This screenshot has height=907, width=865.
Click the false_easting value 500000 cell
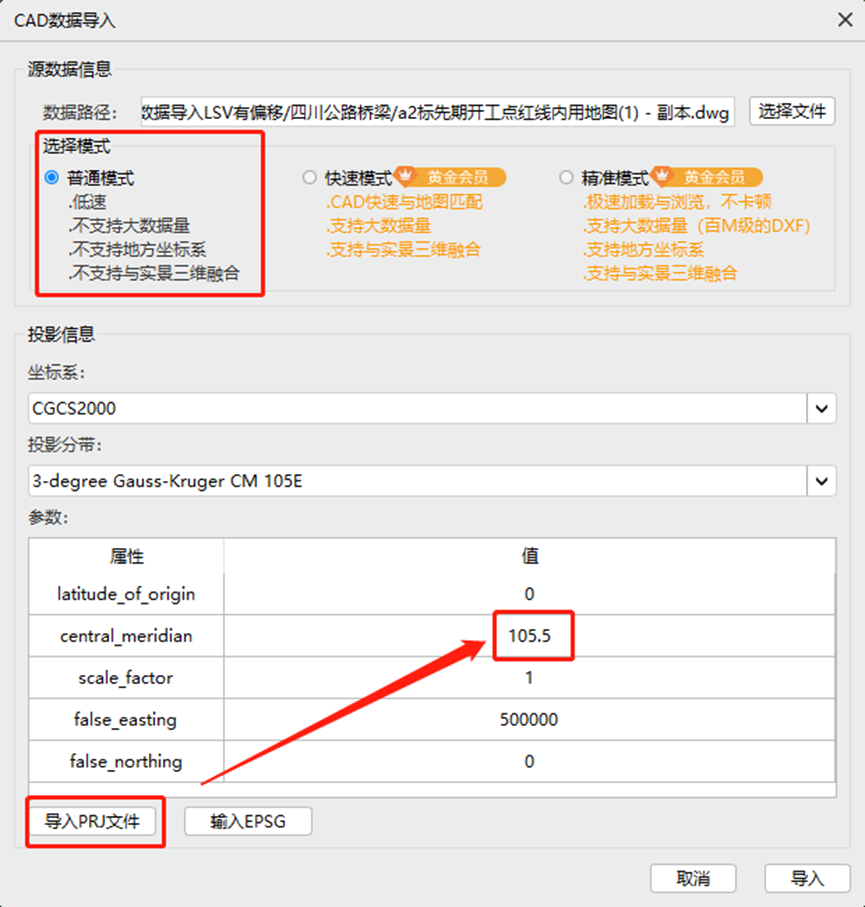click(530, 719)
